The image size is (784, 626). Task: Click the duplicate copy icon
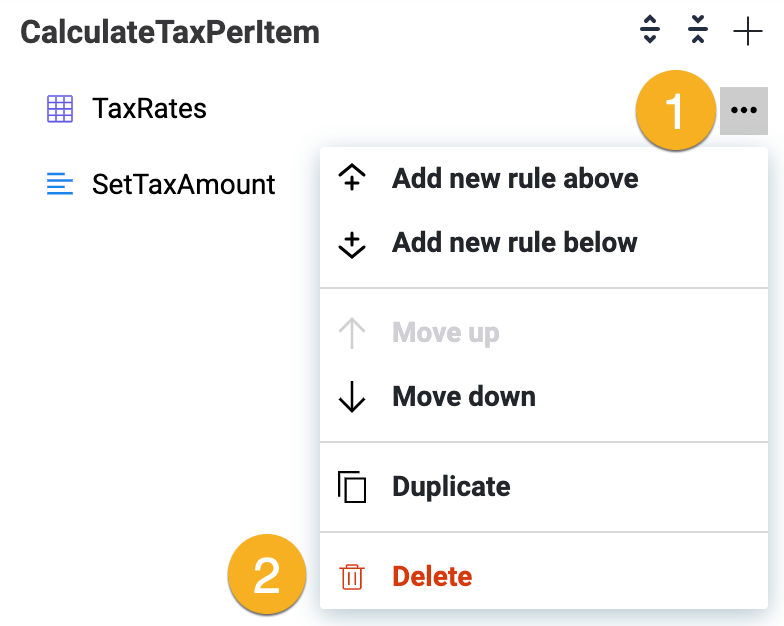[x=352, y=487]
